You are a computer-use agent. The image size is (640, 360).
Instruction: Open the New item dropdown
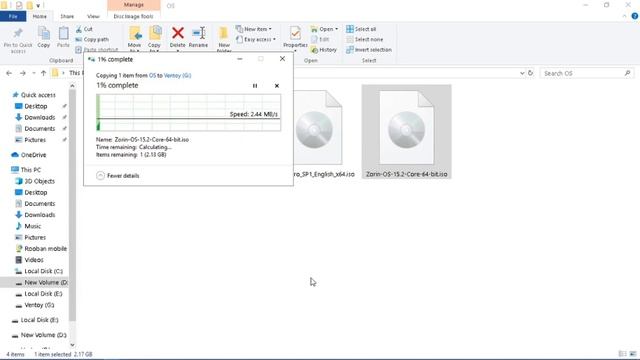tap(253, 29)
